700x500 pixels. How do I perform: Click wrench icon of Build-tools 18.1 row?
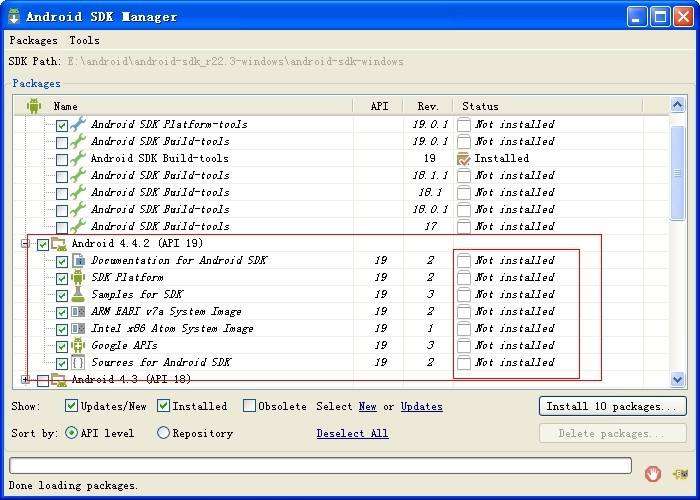78,192
